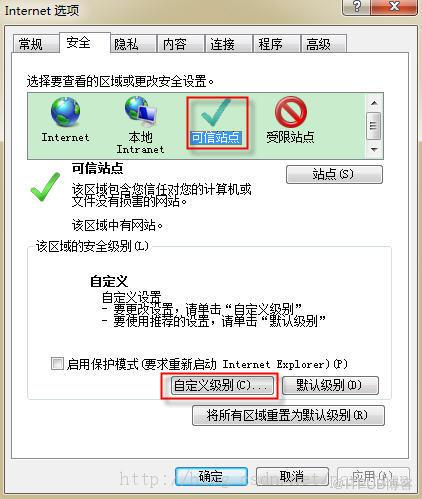Viewport: 422px width, 499px height.
Task: Click the large green checkmark beside 可信站点 description
Action: coord(45,187)
